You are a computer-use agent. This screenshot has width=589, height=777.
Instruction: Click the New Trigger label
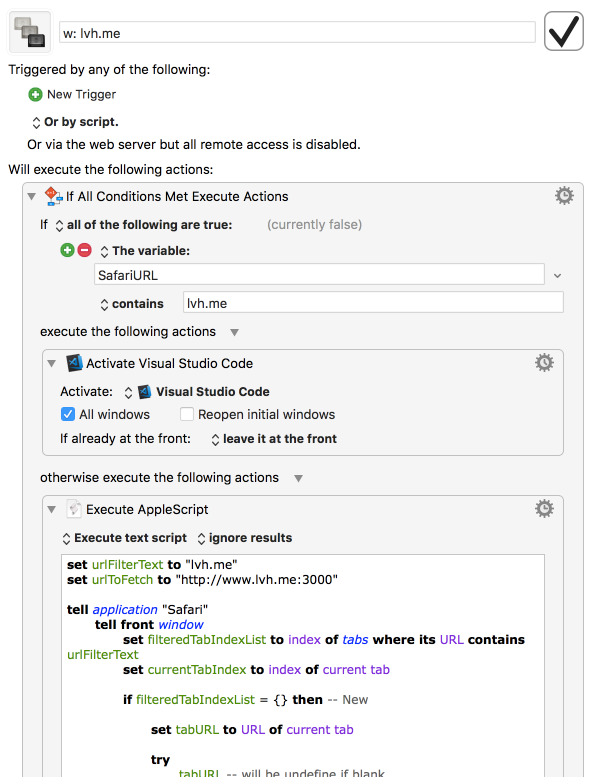81,94
